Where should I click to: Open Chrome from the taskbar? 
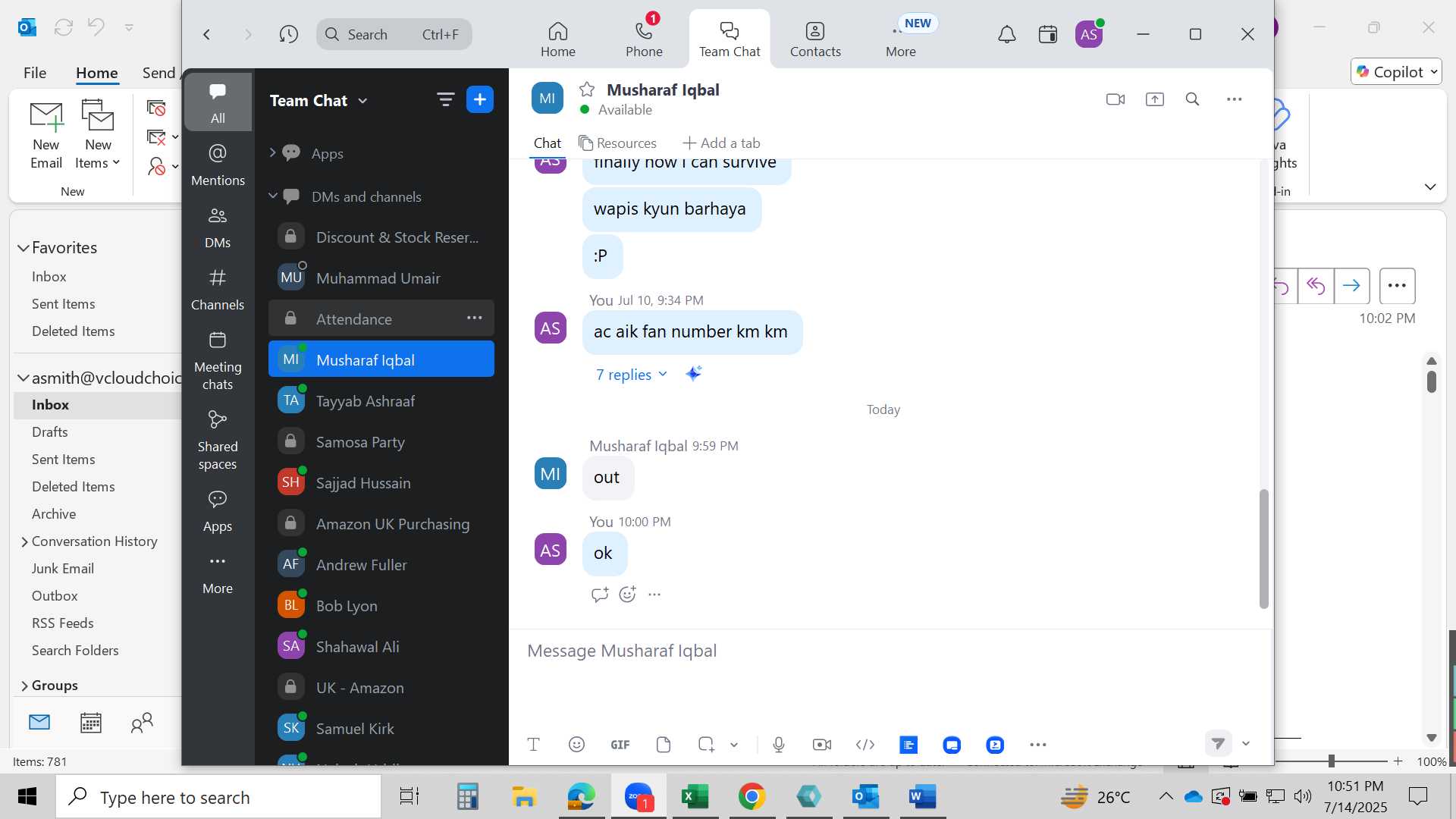[752, 797]
